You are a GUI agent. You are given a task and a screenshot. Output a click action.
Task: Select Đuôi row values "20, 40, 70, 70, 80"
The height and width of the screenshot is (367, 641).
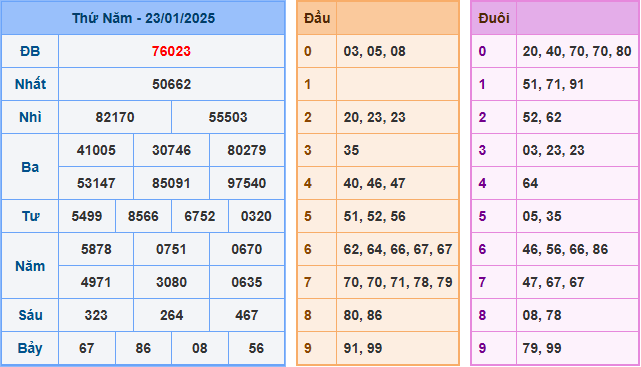(x=577, y=51)
